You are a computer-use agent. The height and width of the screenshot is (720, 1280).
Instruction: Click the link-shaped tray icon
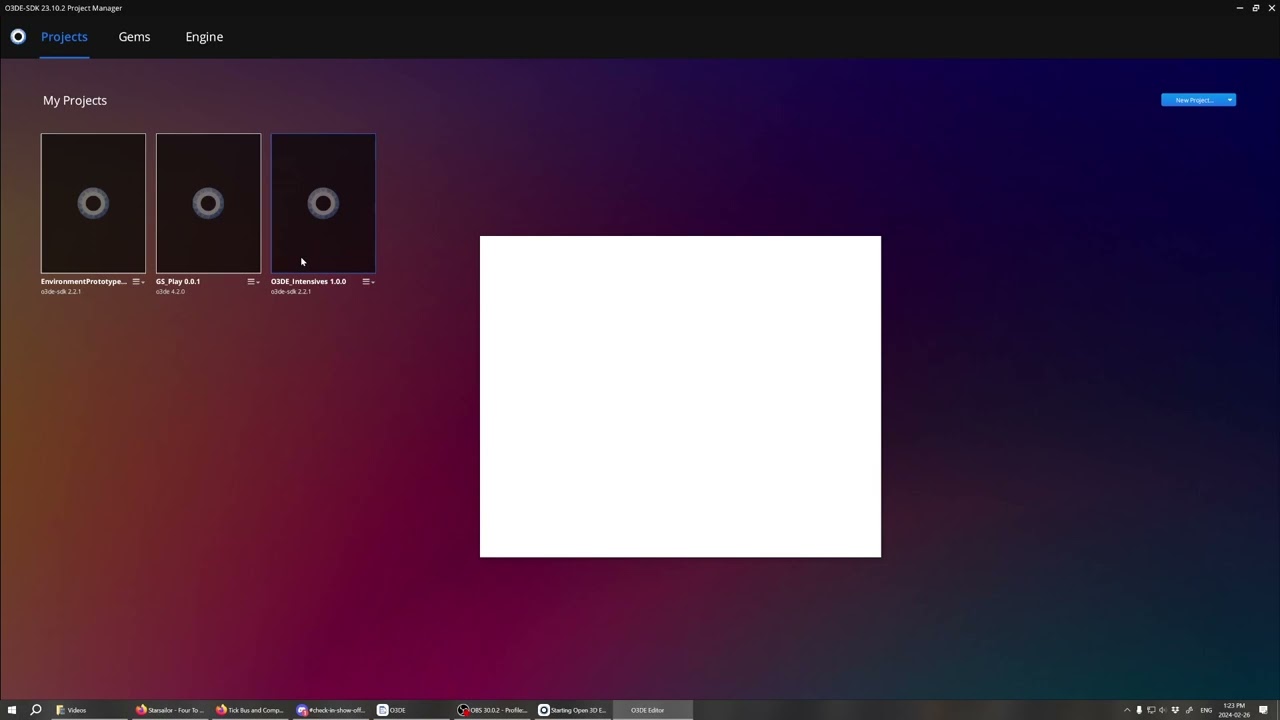1189,710
